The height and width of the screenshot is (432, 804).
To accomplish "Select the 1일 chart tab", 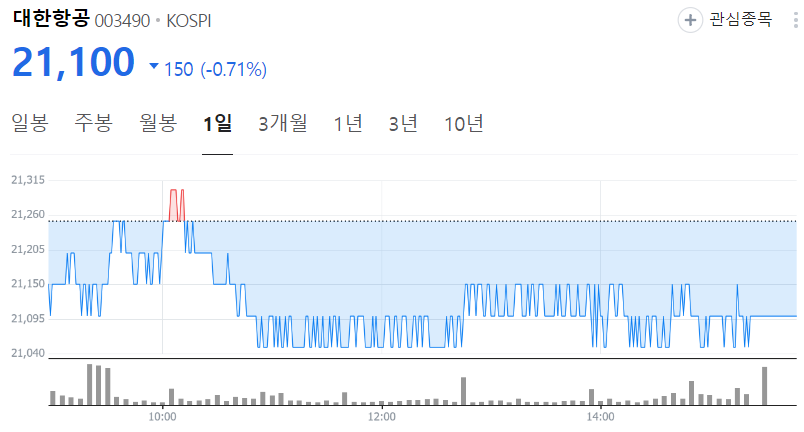I will coord(217,124).
